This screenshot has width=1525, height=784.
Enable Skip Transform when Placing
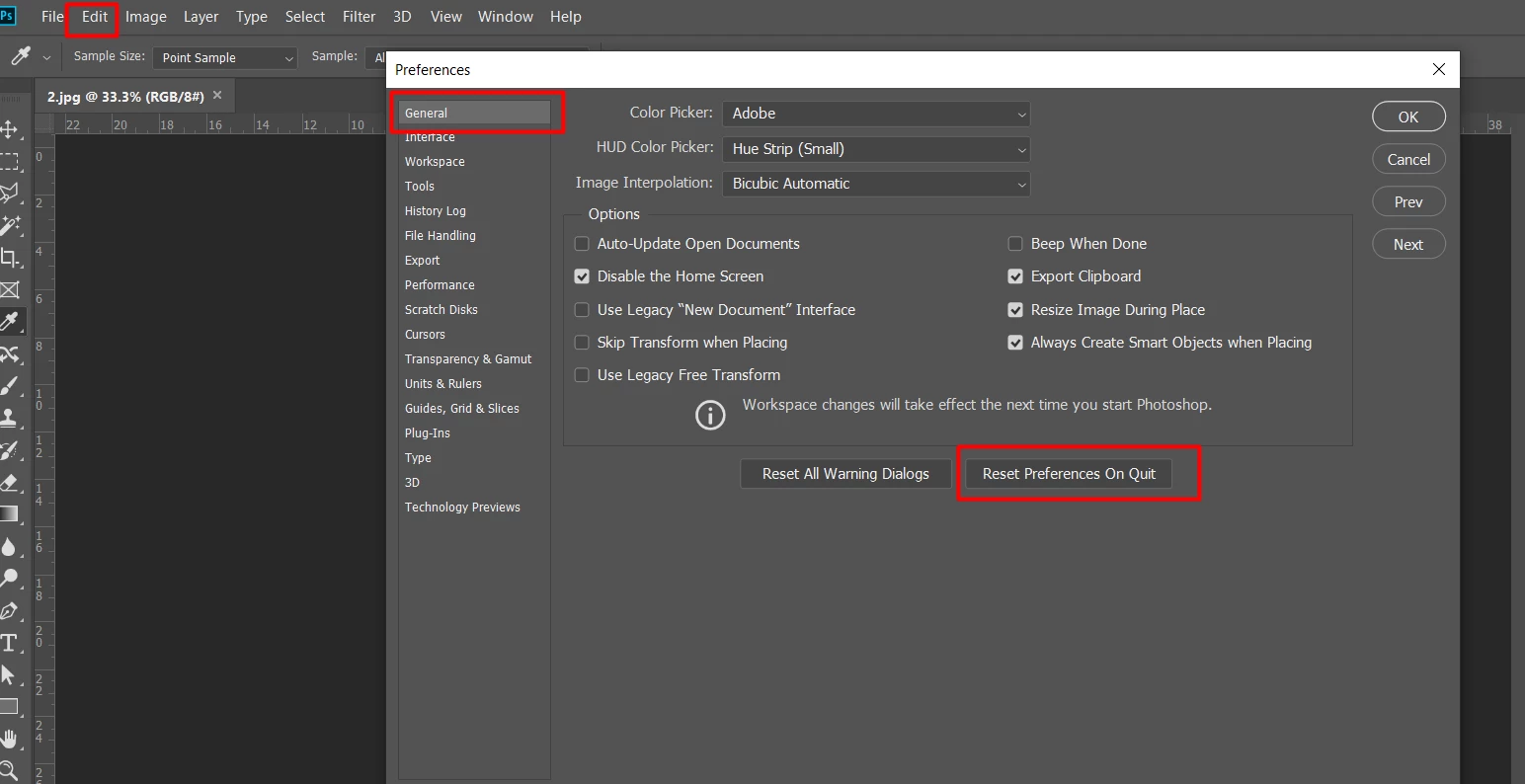point(582,343)
